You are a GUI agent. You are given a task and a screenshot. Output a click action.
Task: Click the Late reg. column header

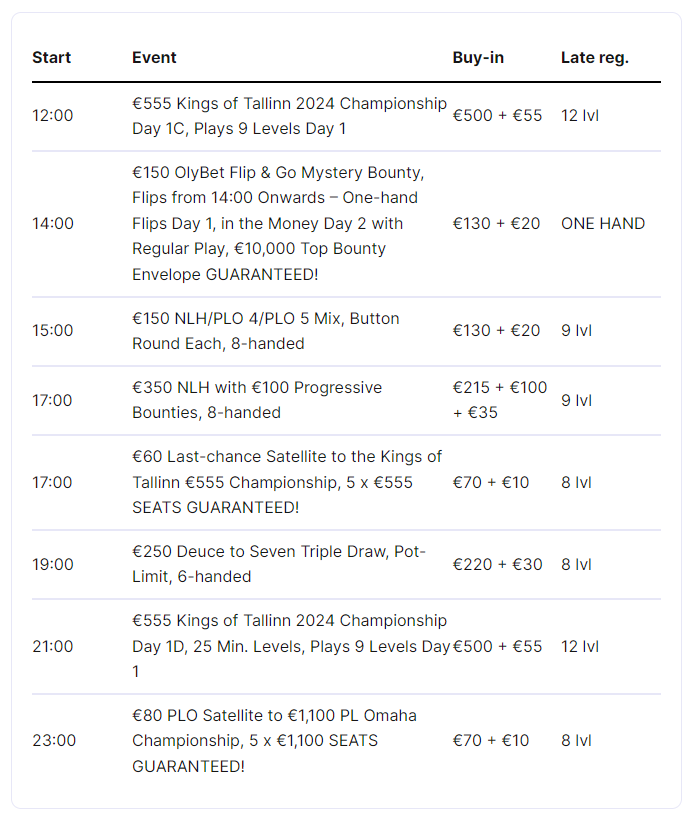point(594,57)
